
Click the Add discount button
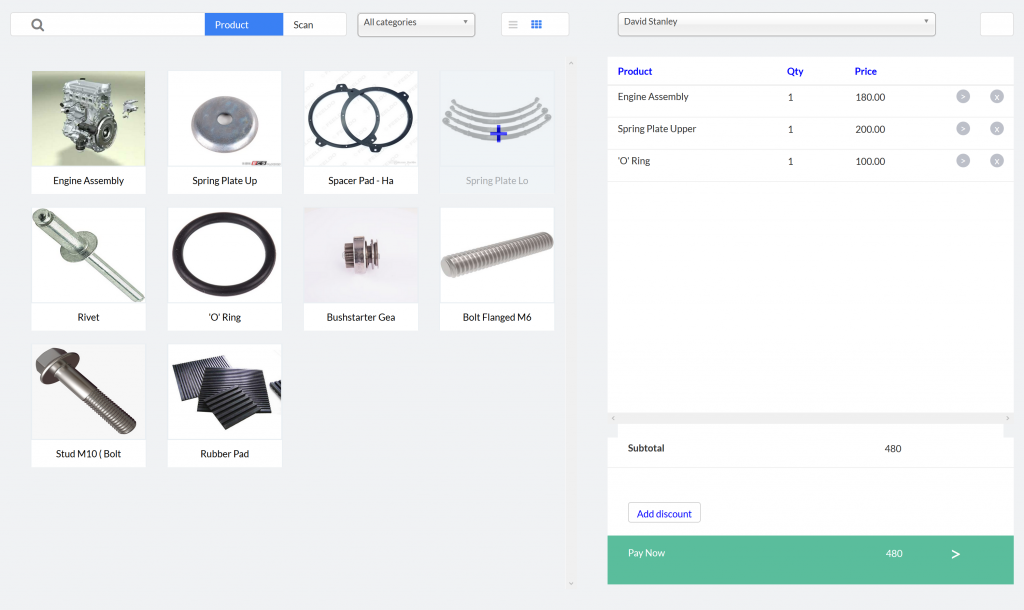[x=664, y=513]
